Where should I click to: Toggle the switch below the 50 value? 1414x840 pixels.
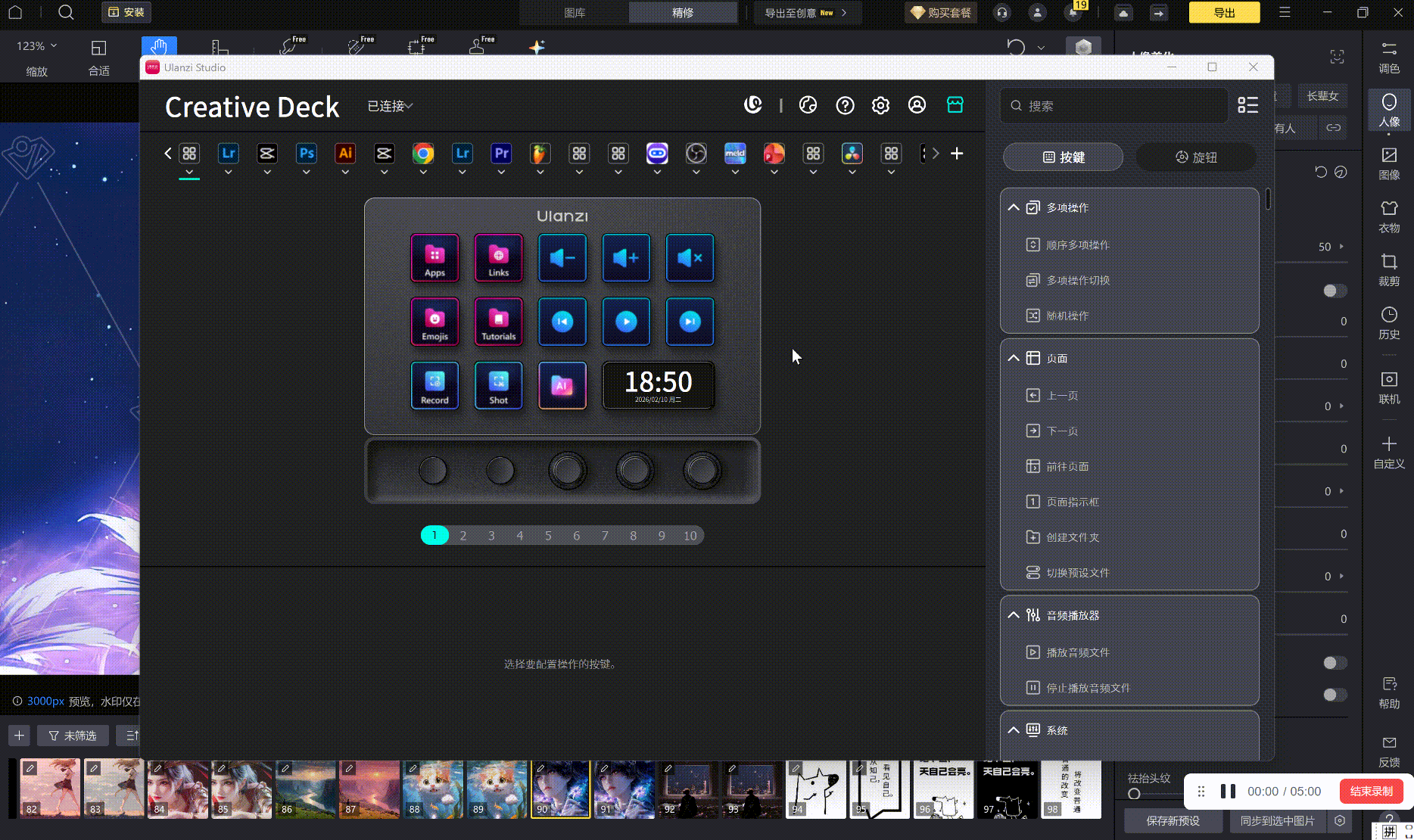click(x=1334, y=291)
